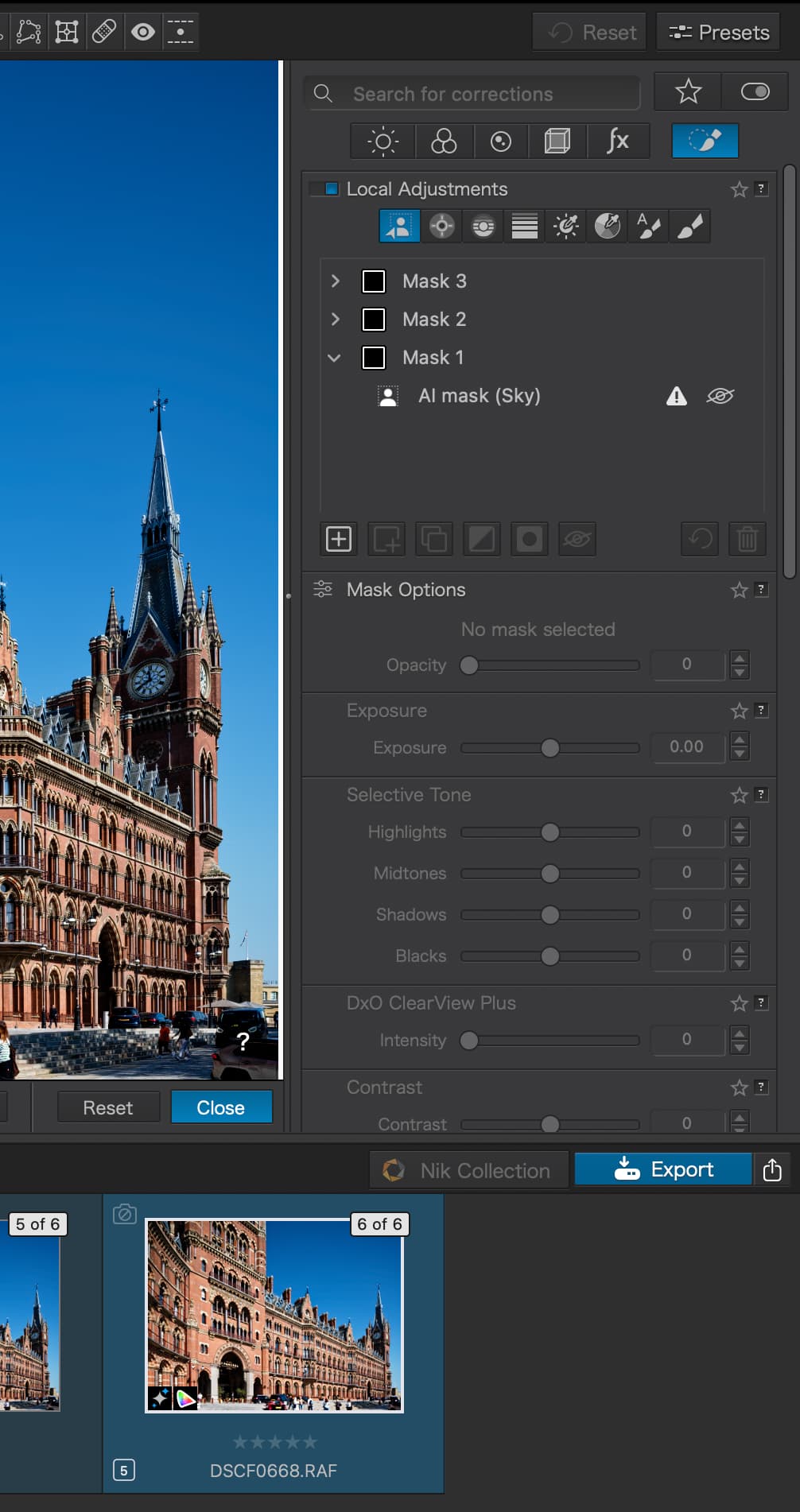Select the Control Point tool
Viewport: 800px width, 1512px height.
click(441, 227)
